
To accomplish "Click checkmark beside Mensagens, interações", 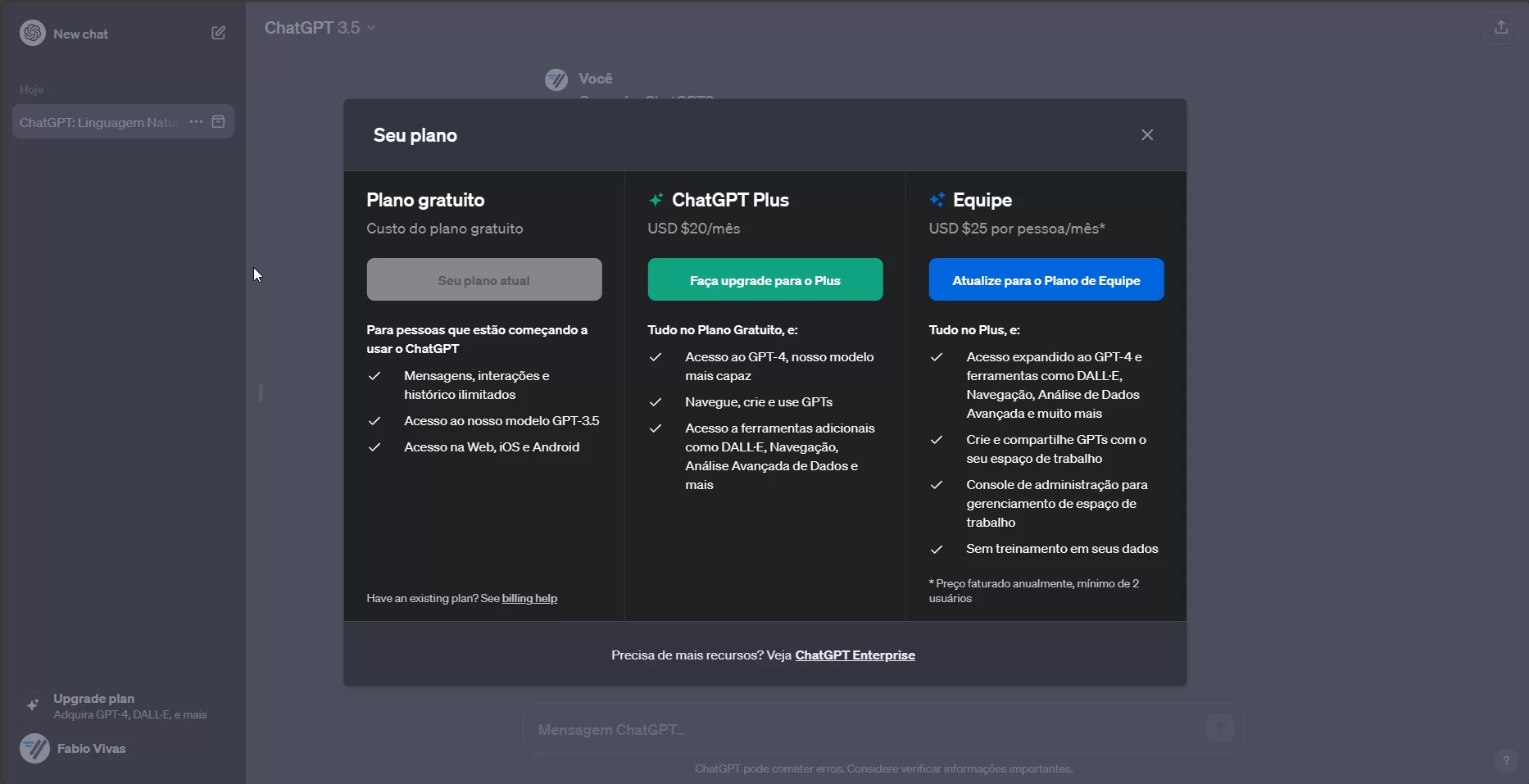I will [374, 376].
